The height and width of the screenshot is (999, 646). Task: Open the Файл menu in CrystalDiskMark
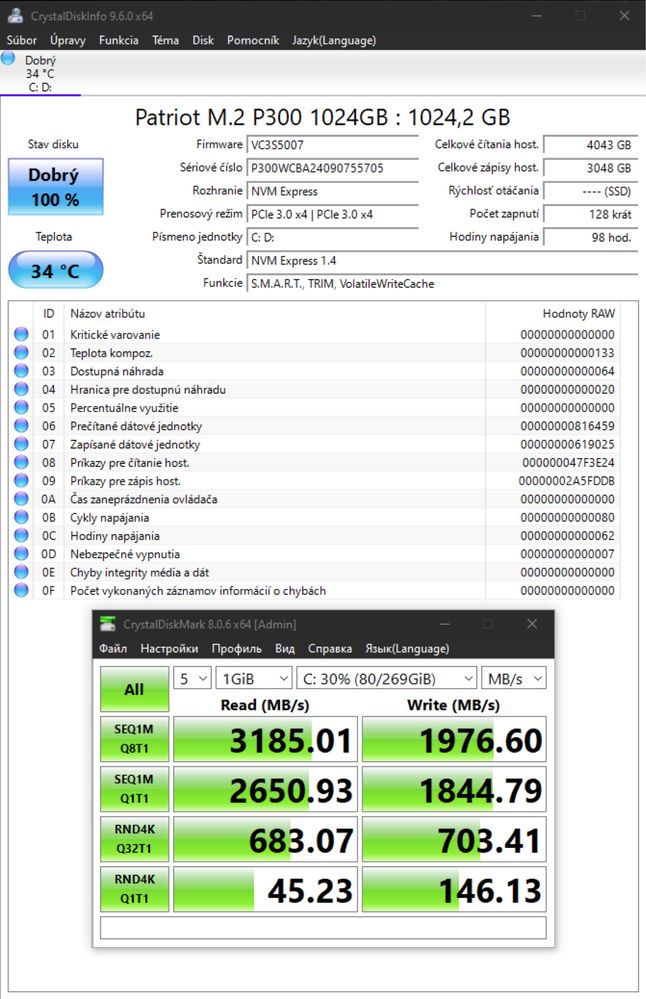click(113, 649)
